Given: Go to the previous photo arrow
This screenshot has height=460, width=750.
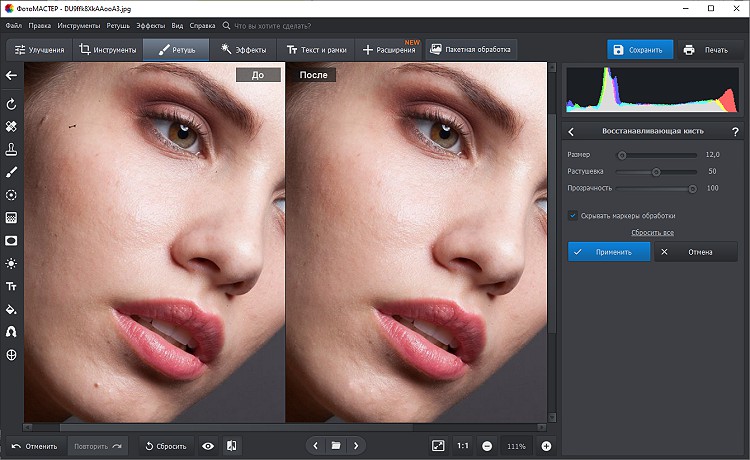Looking at the screenshot, I should tap(316, 445).
